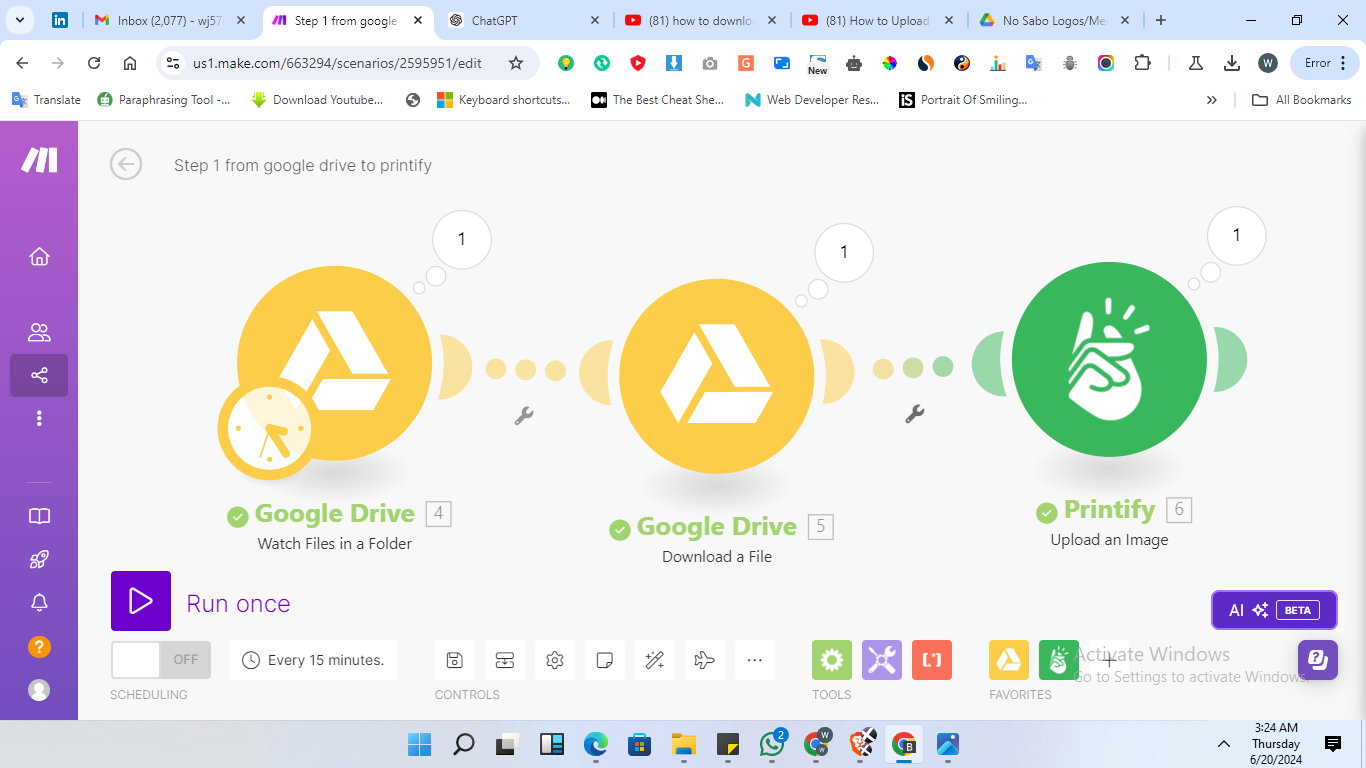Viewport: 1366px width, 768px height.
Task: Open the Team icon in sidebar
Action: coord(39,332)
